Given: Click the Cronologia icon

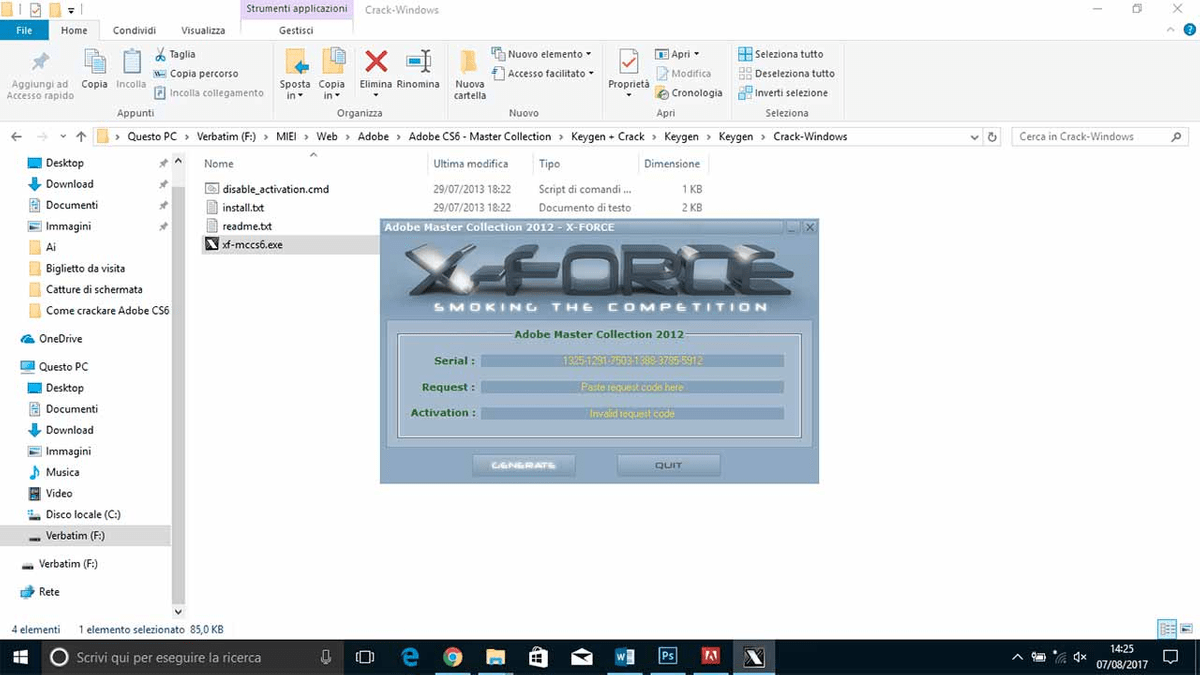Looking at the screenshot, I should tap(690, 92).
